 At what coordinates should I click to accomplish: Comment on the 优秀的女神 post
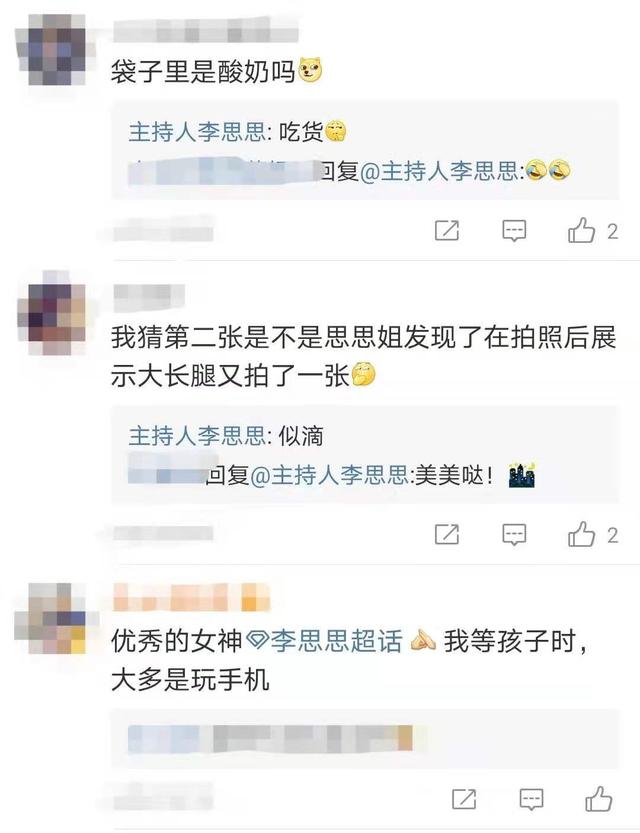[x=531, y=799]
